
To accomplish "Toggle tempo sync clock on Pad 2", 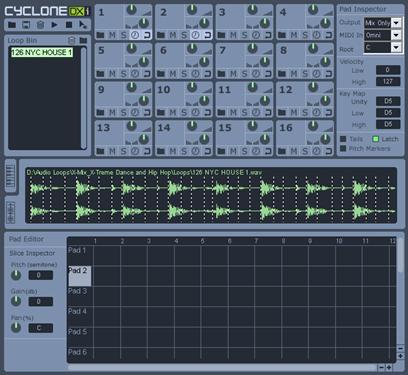I will [x=196, y=35].
